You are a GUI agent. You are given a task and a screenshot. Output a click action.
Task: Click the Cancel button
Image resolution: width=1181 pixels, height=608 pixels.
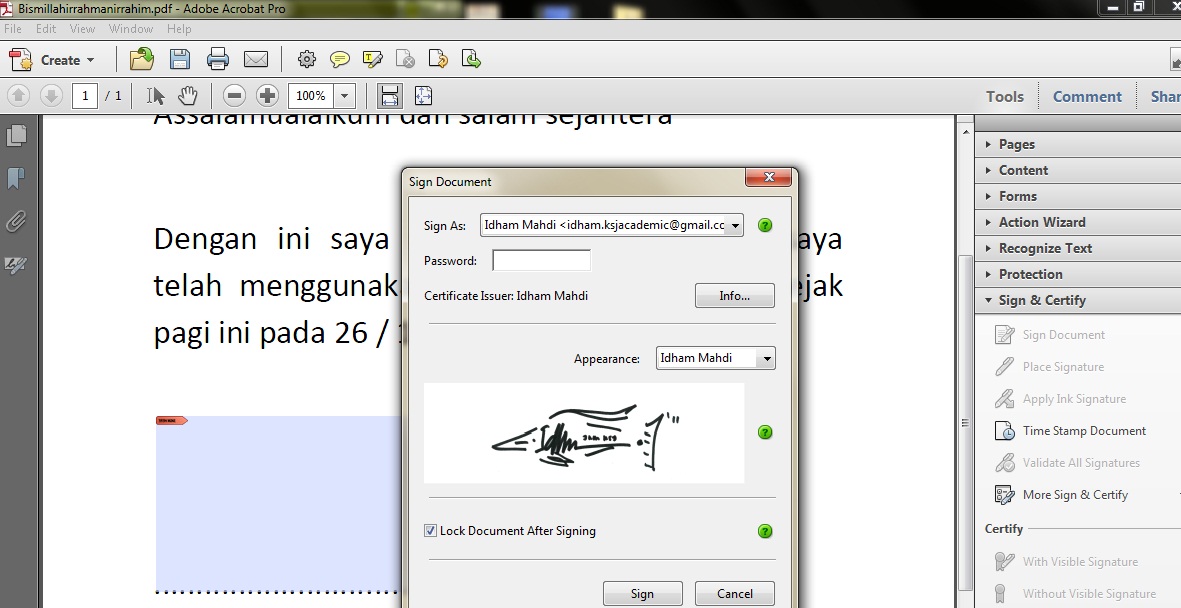click(734, 594)
